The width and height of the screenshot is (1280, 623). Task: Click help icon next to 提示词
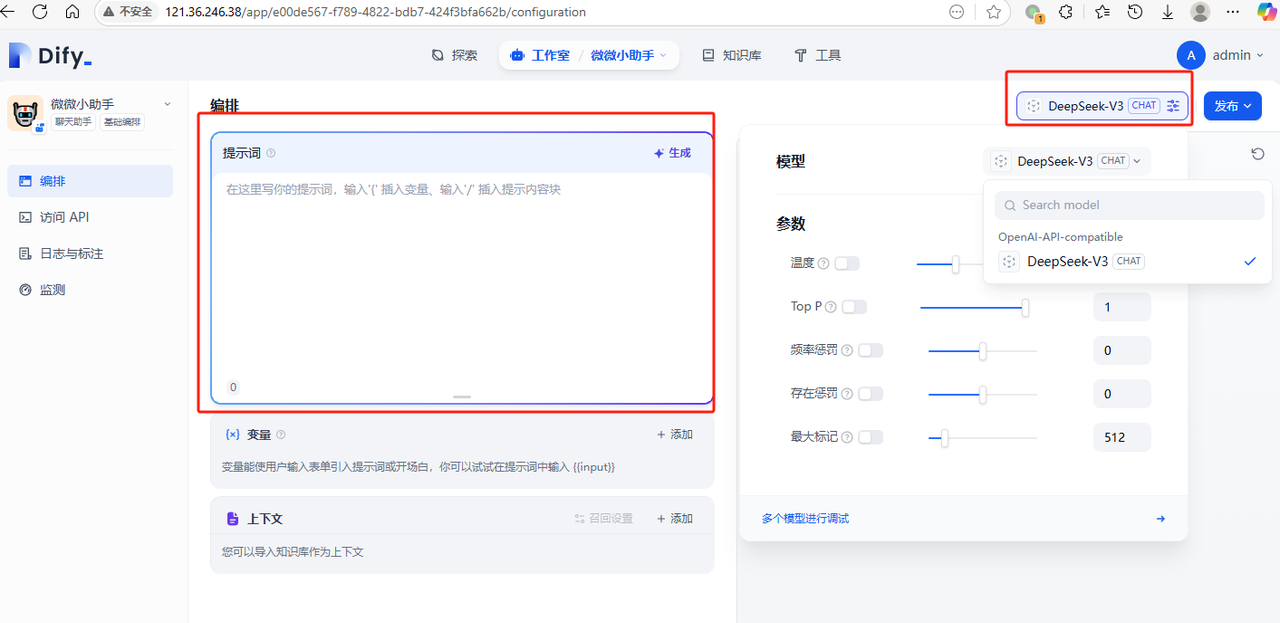click(271, 153)
